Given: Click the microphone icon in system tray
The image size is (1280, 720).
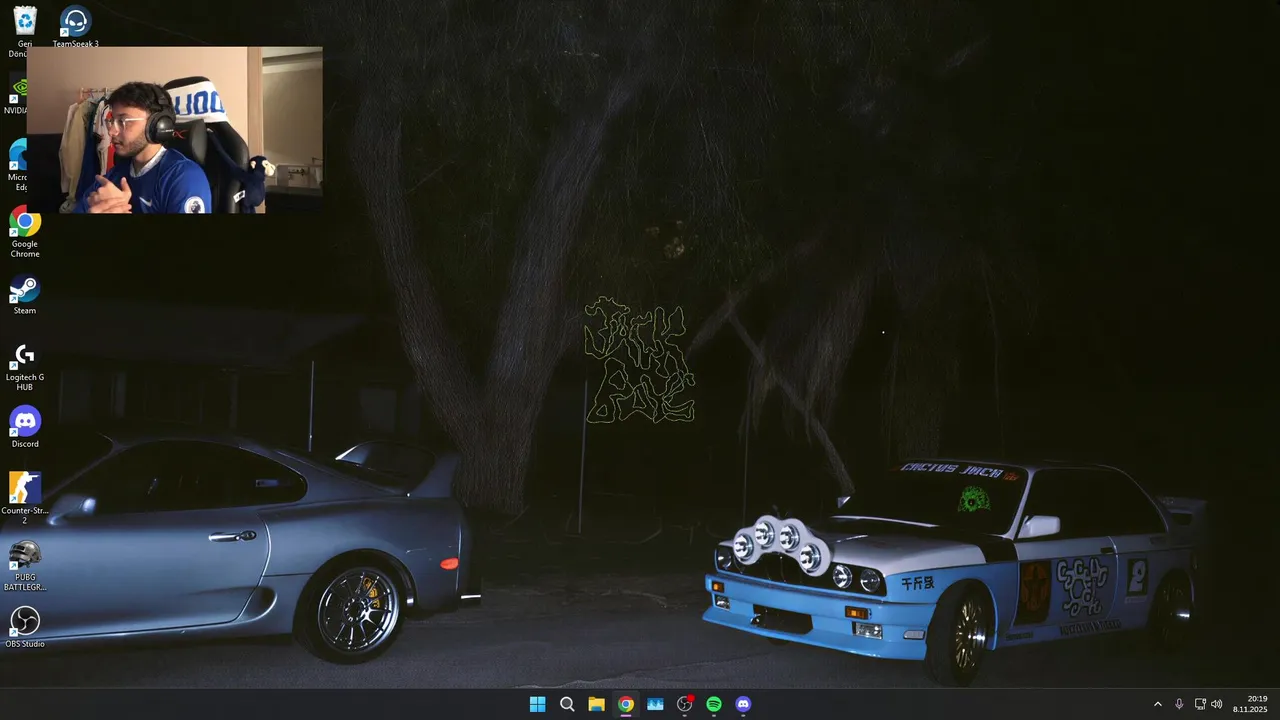Looking at the screenshot, I should point(1179,704).
